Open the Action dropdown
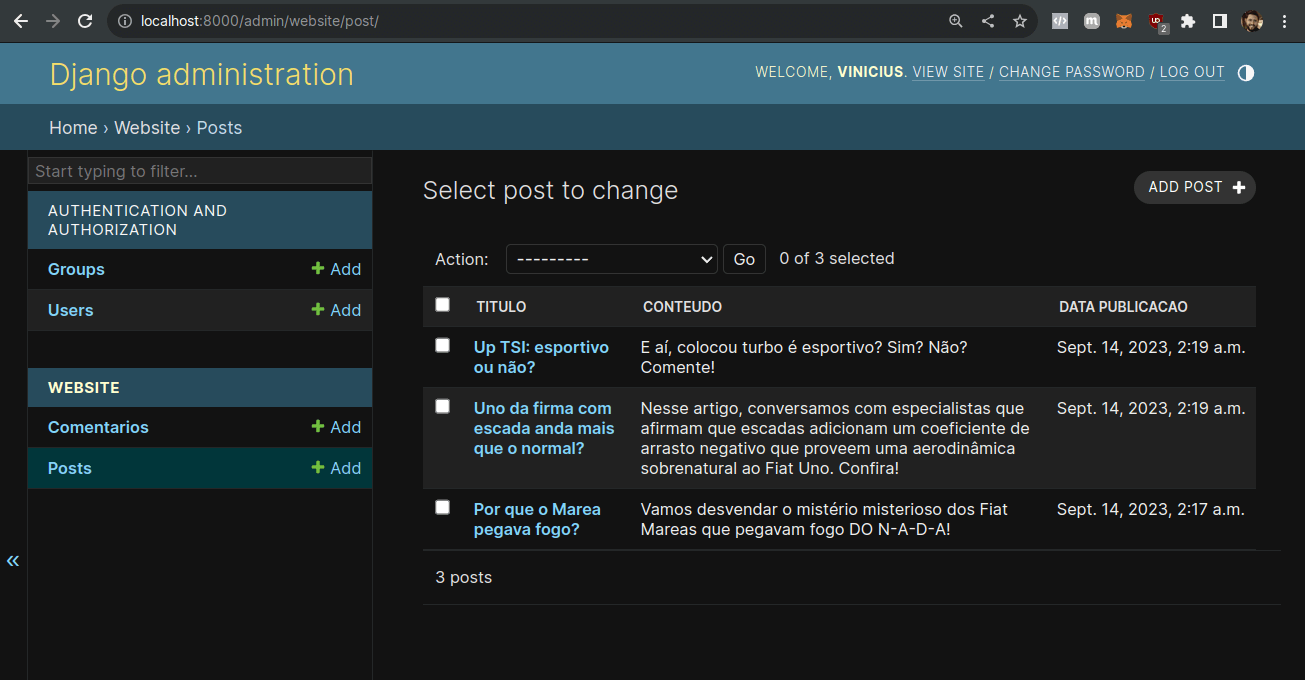The height and width of the screenshot is (680, 1305). (x=611, y=259)
